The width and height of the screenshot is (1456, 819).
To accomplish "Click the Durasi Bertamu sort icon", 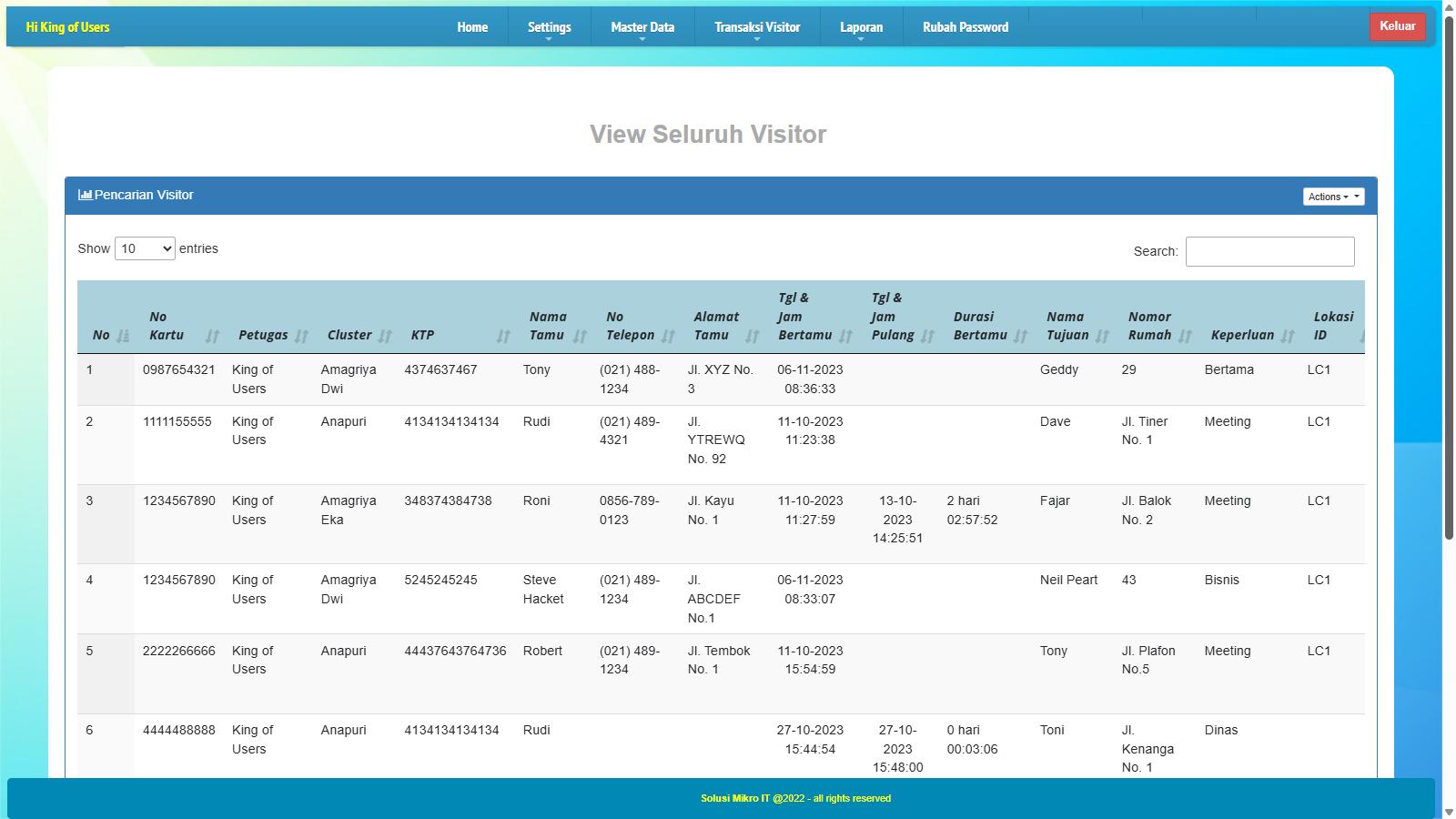I will [x=1020, y=336].
